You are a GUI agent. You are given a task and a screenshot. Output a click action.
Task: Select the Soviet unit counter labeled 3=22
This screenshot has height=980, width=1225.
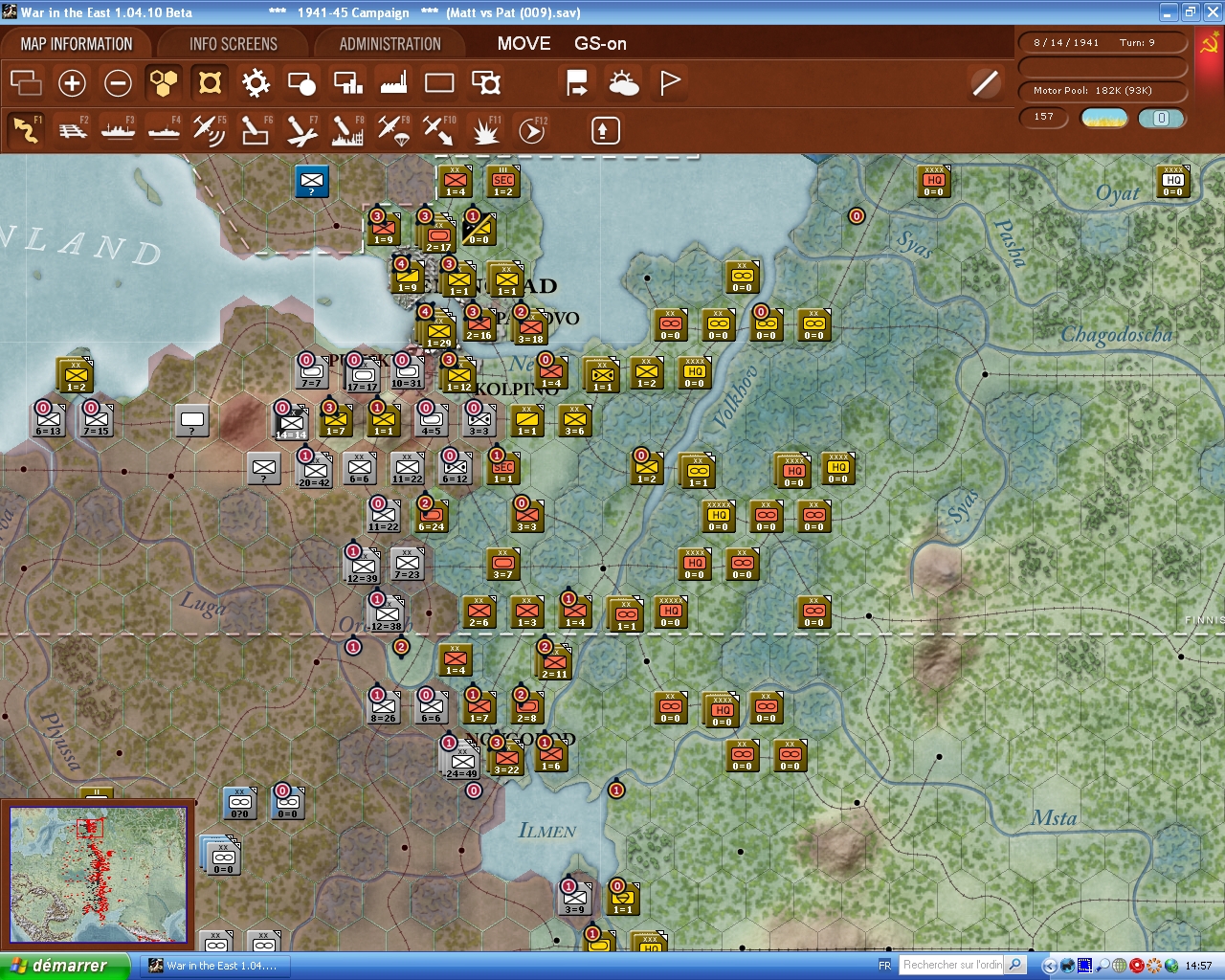pyautogui.click(x=506, y=757)
